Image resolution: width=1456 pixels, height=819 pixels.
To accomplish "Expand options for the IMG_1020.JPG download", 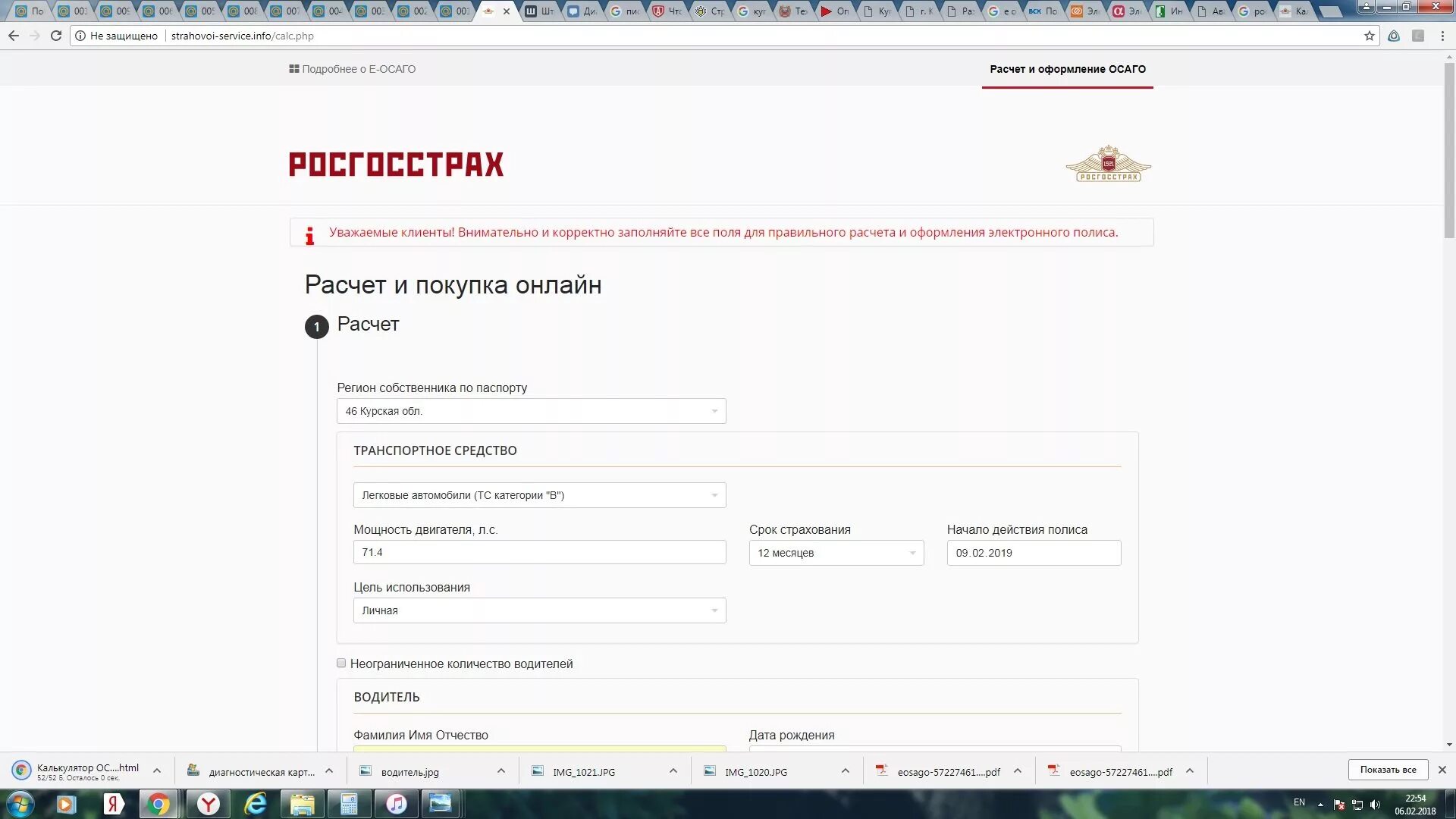I will [846, 771].
